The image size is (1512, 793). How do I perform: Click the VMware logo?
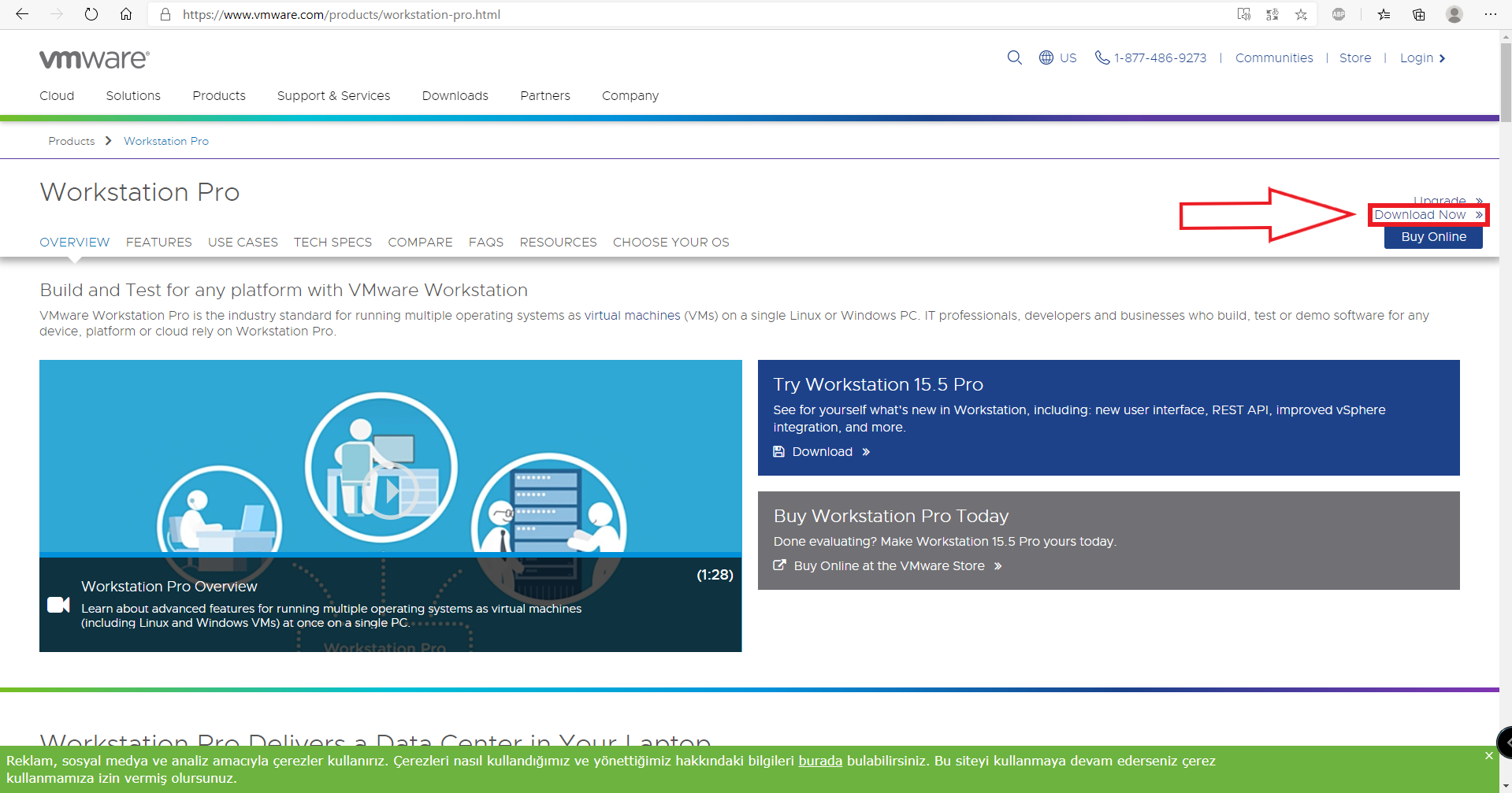pyautogui.click(x=95, y=59)
